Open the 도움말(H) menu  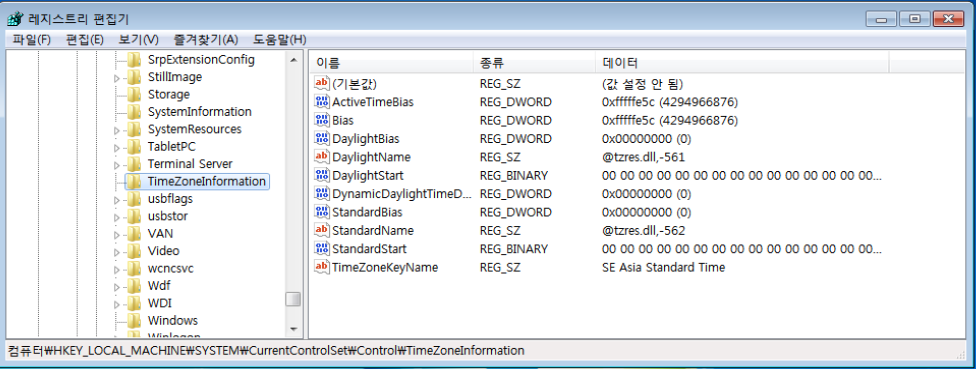pyautogui.click(x=279, y=39)
